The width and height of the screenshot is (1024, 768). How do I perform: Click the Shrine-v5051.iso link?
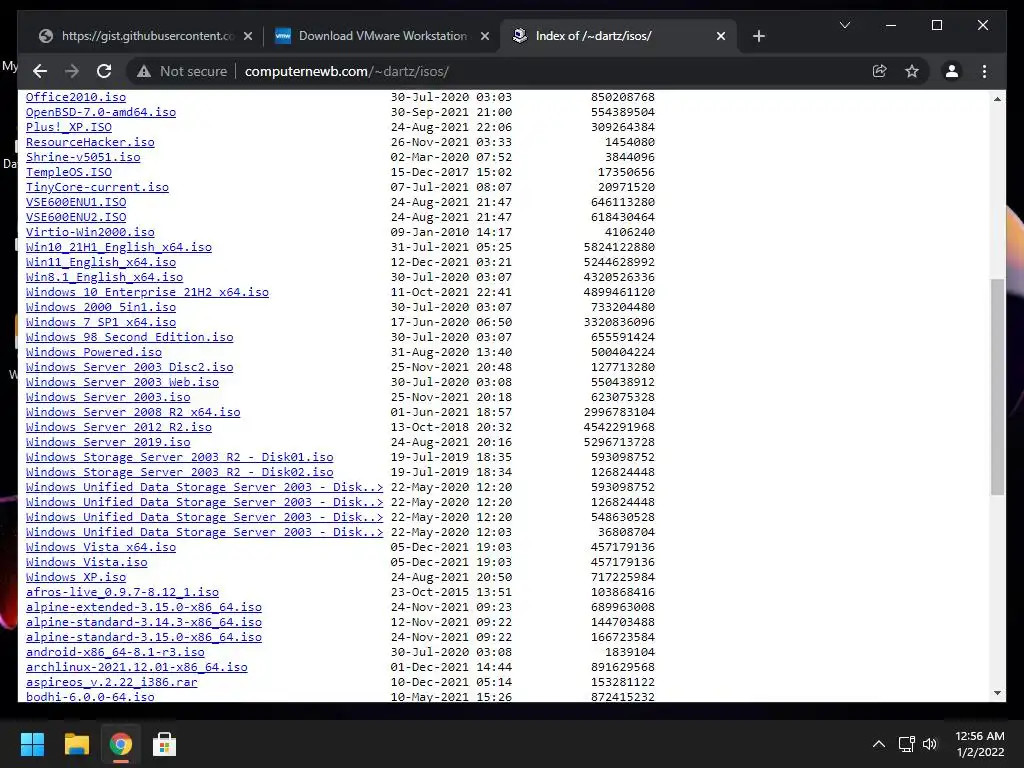pos(83,157)
